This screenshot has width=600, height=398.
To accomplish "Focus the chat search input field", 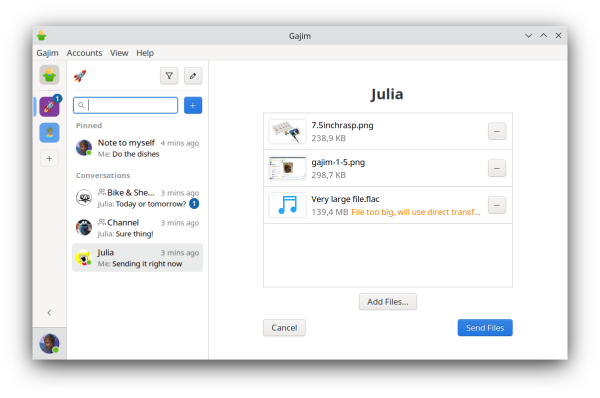I will (126, 105).
